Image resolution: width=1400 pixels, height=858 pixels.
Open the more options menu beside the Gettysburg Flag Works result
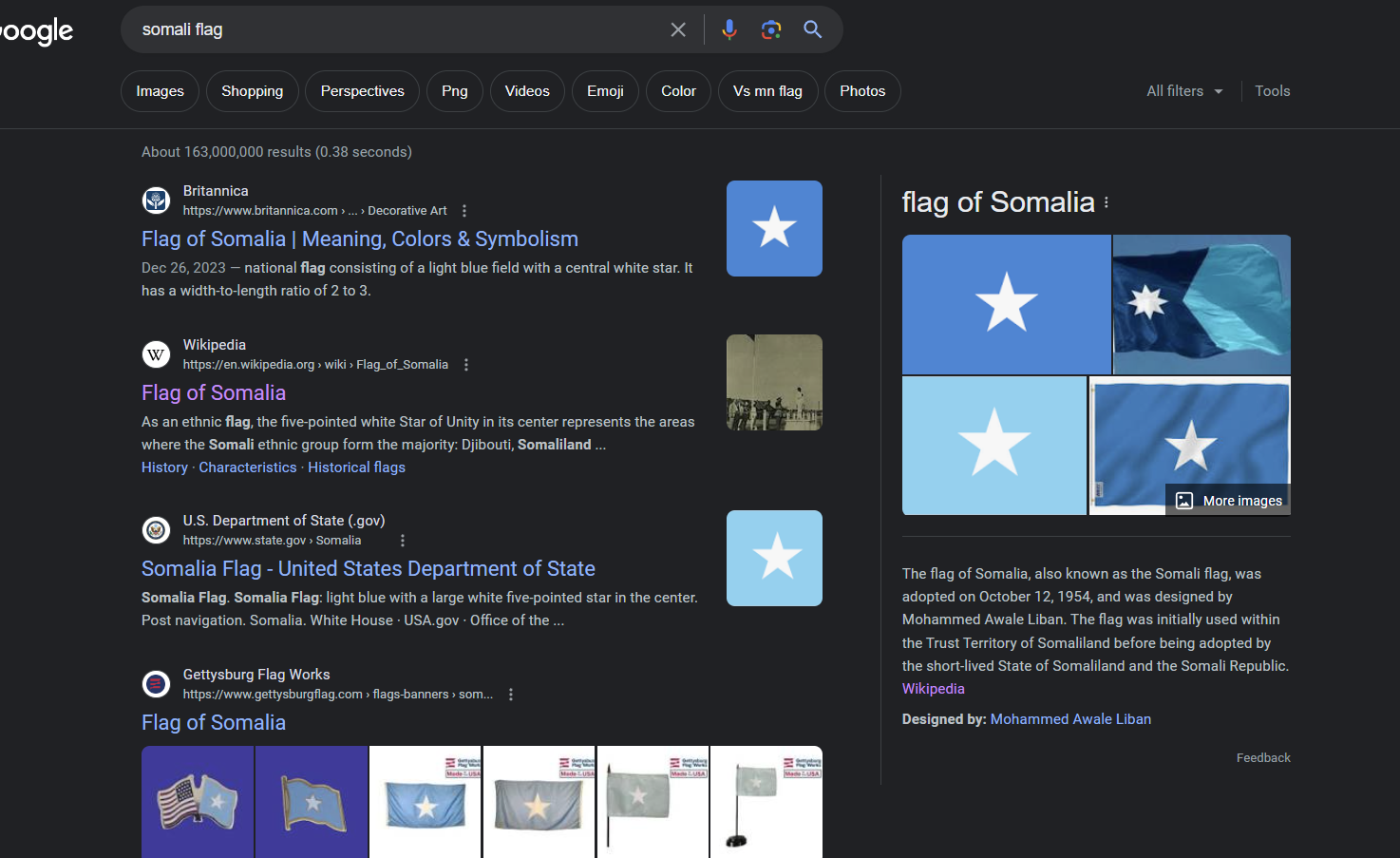pyautogui.click(x=511, y=695)
